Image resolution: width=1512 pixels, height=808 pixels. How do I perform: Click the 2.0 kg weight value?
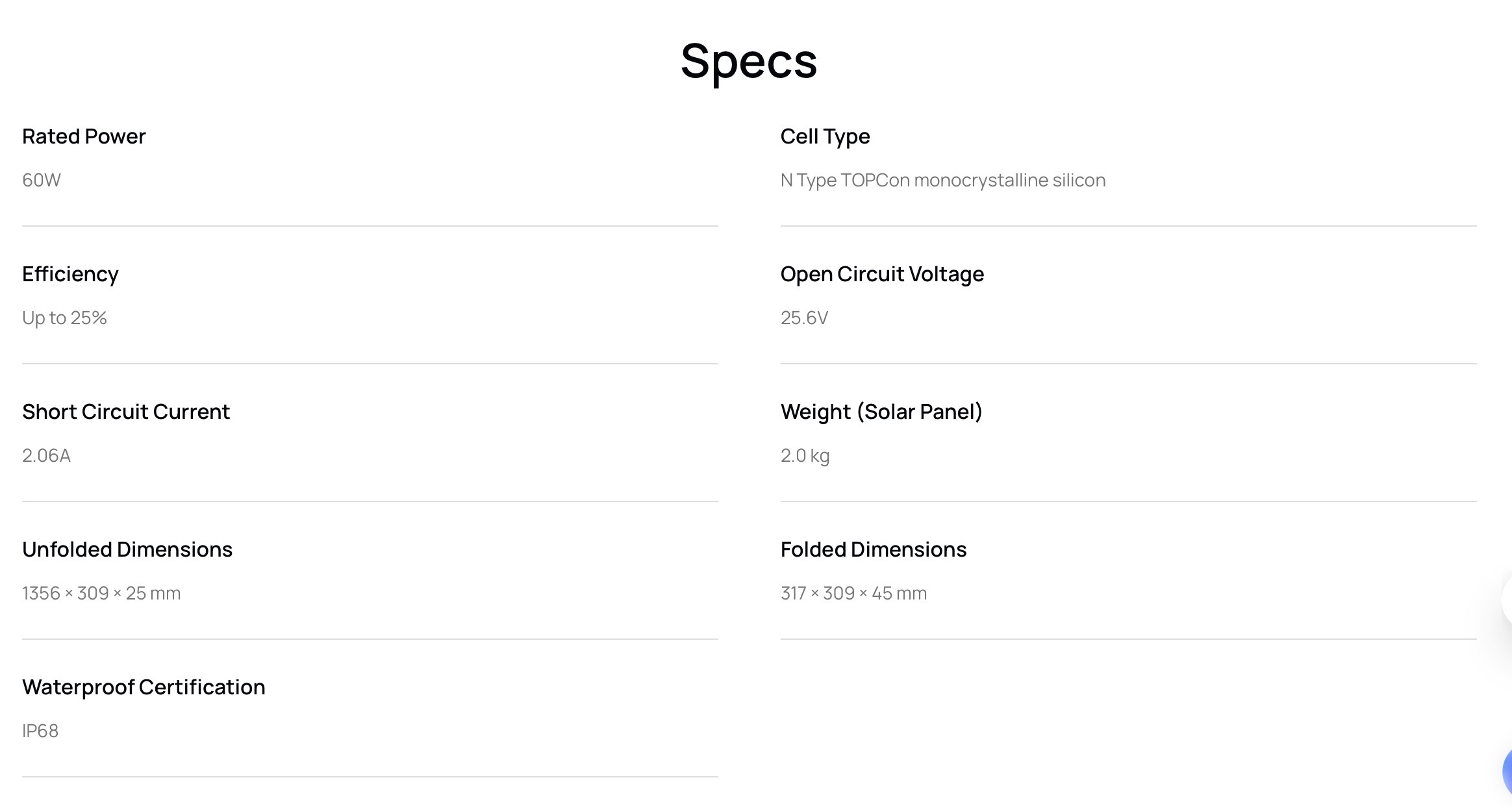pos(805,455)
